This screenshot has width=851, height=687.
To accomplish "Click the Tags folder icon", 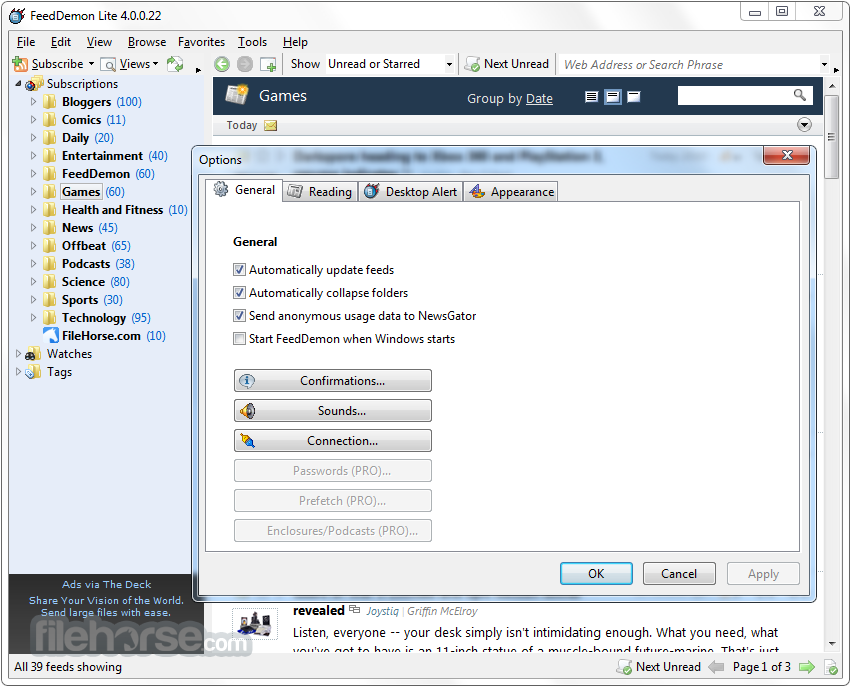I will tap(33, 372).
